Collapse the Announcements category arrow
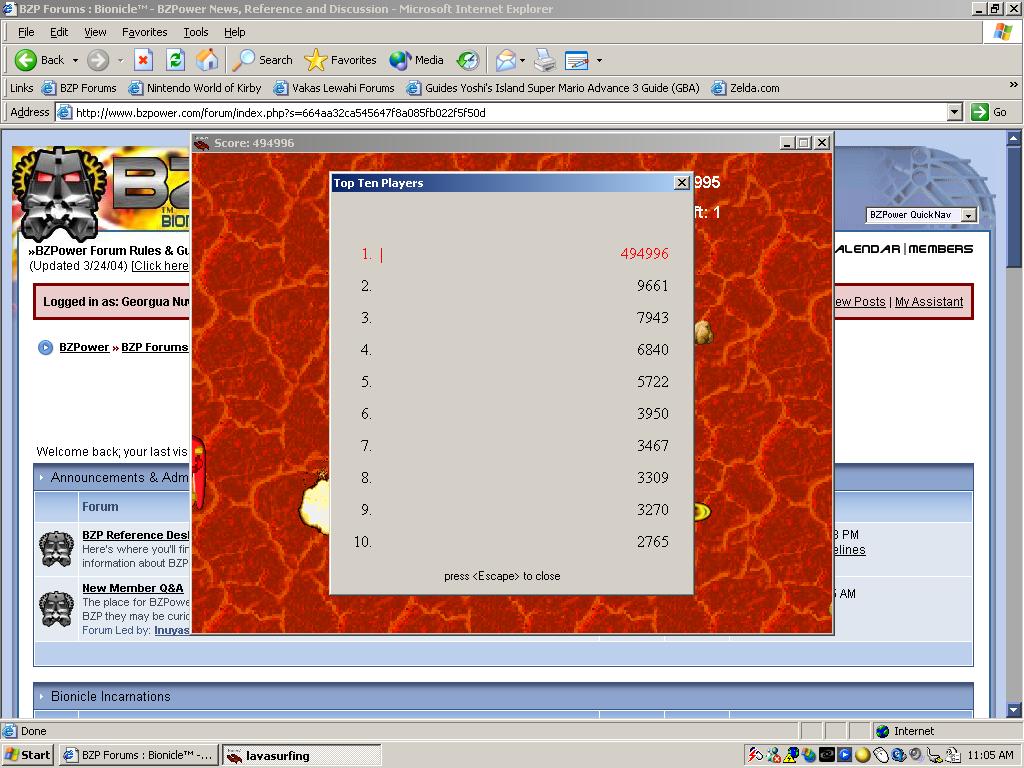Viewport: 1024px width, 768px height. pos(41,478)
